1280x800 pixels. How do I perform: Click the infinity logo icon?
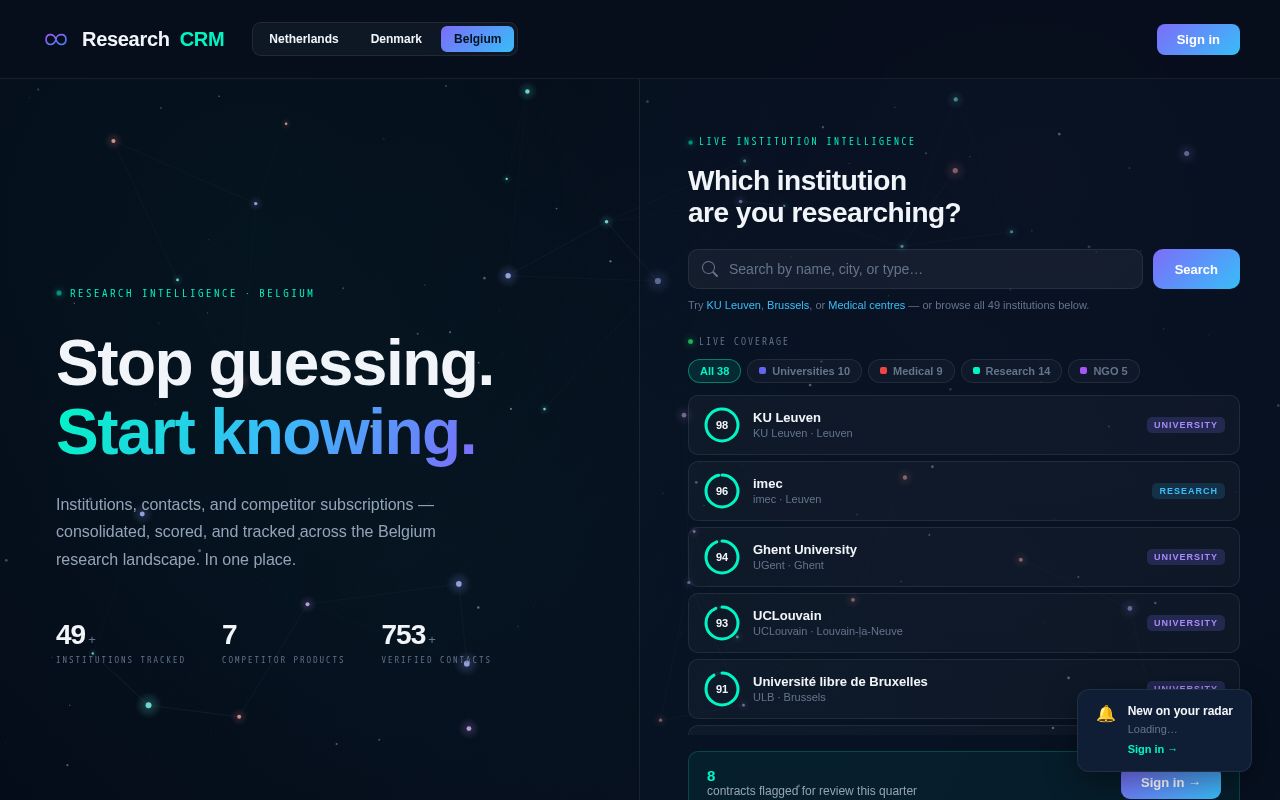pyautogui.click(x=56, y=39)
